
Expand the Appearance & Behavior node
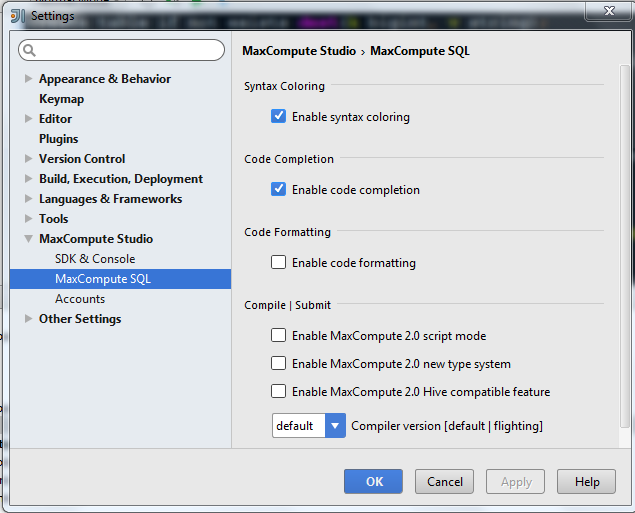pyautogui.click(x=28, y=79)
